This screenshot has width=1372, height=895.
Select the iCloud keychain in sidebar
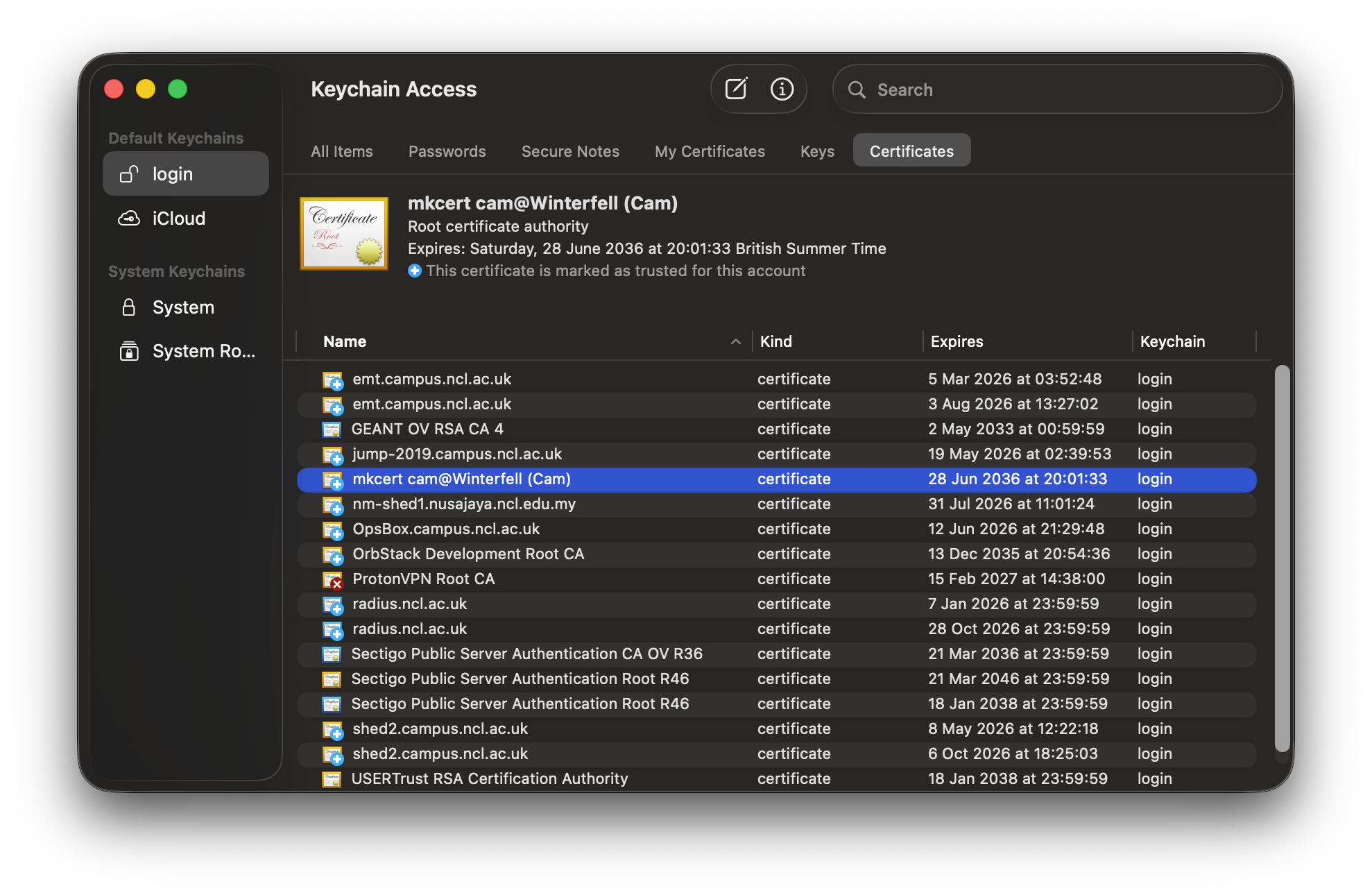tap(186, 219)
